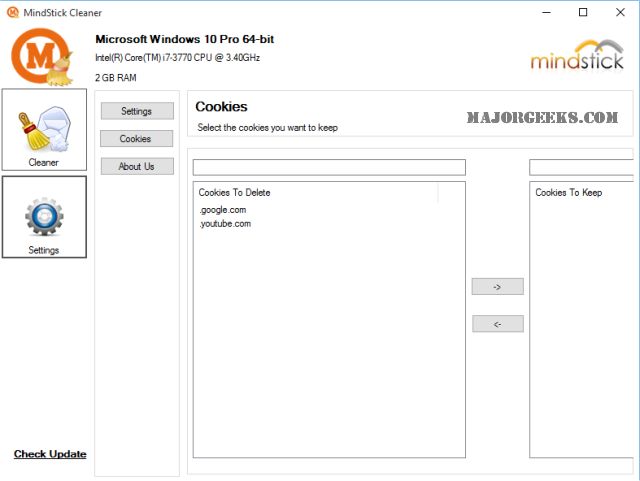Focus the search field above Cookies To Delete
The width and height of the screenshot is (640, 481).
coord(329,167)
